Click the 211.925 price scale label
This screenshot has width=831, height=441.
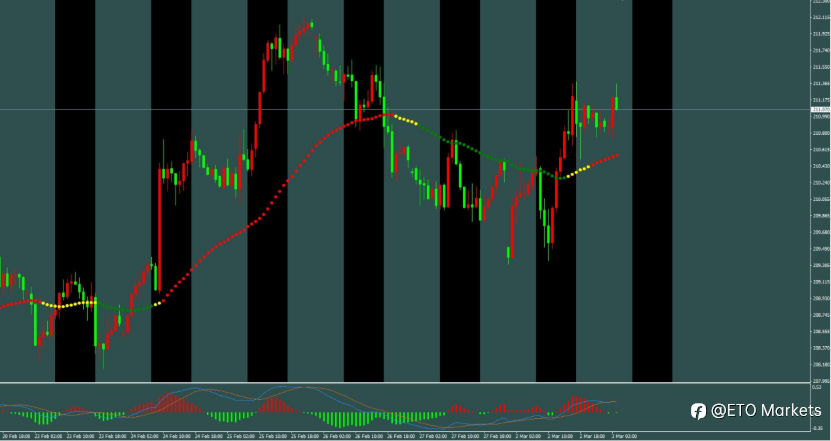coord(821,33)
